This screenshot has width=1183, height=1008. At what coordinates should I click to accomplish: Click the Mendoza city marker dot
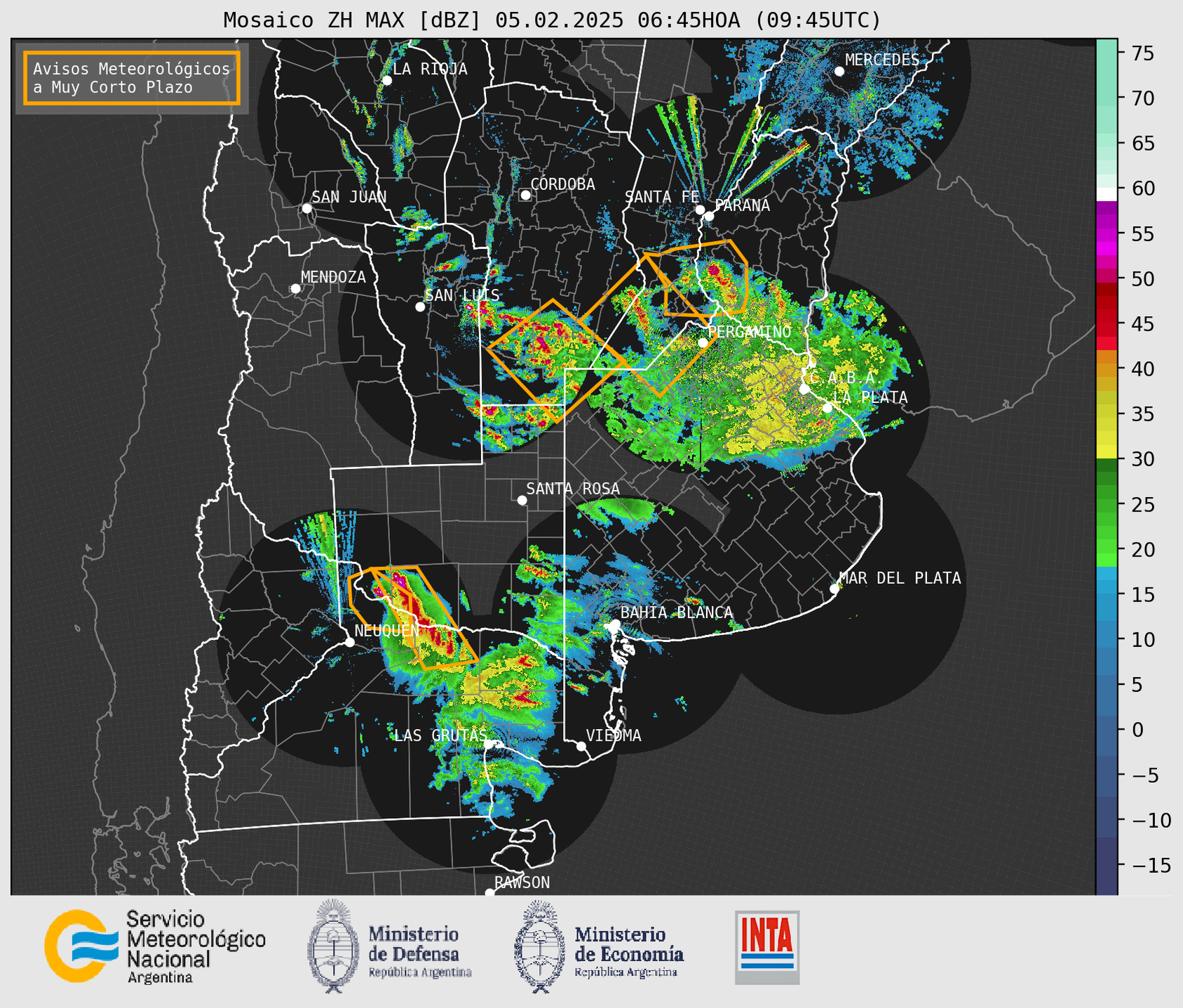[x=295, y=289]
